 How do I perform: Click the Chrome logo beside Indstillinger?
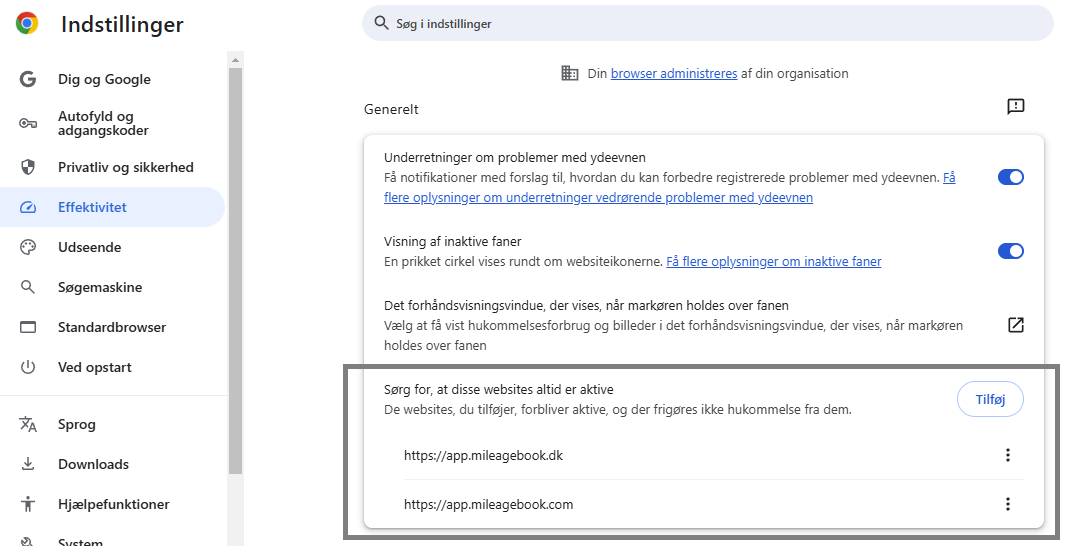27,24
